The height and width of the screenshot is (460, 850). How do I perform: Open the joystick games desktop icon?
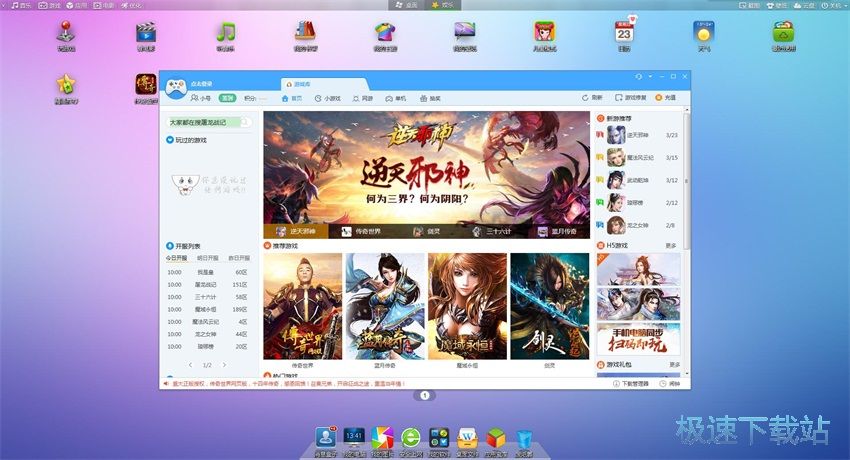coord(66,33)
